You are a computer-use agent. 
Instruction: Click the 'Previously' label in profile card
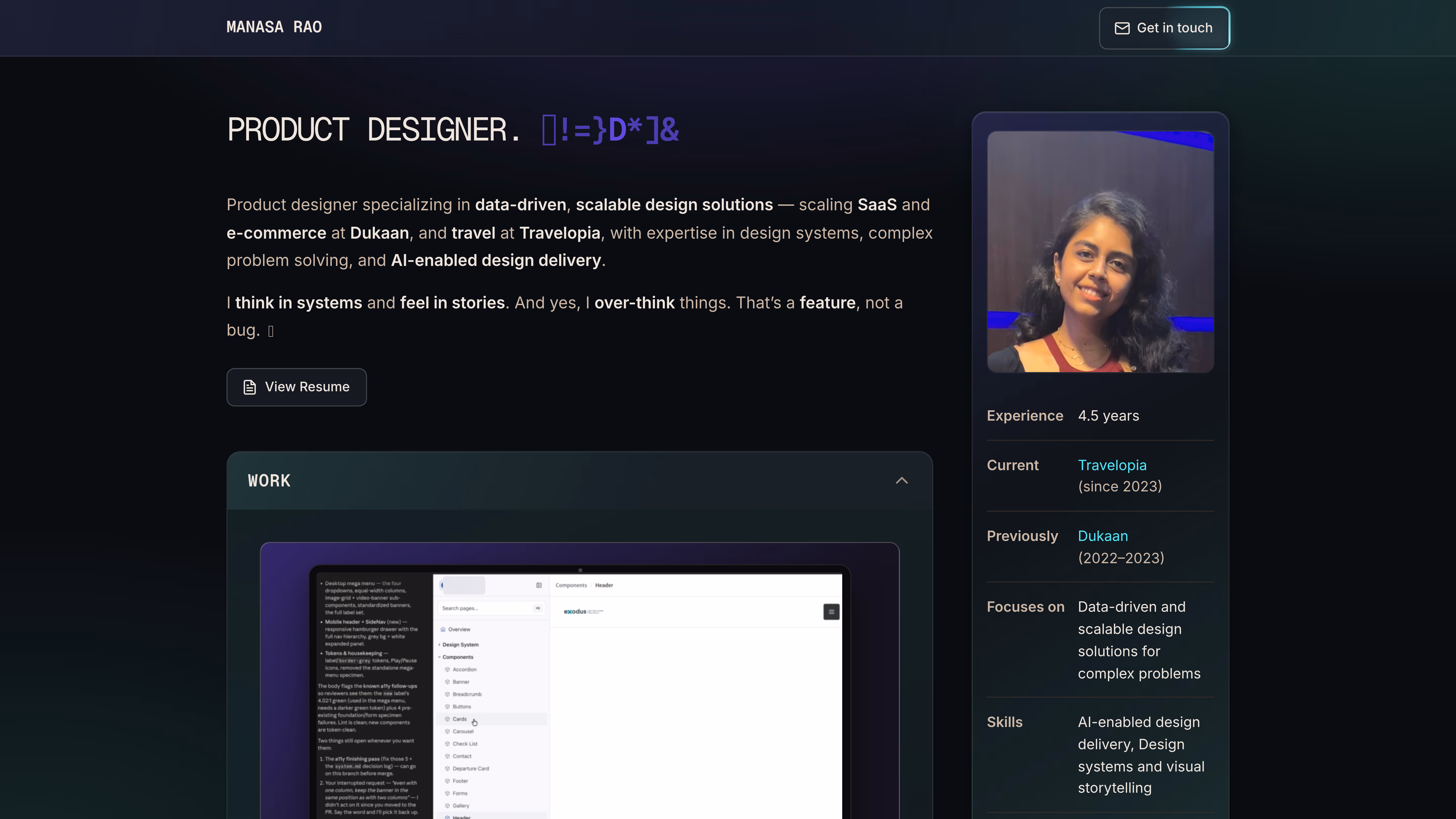(1022, 536)
